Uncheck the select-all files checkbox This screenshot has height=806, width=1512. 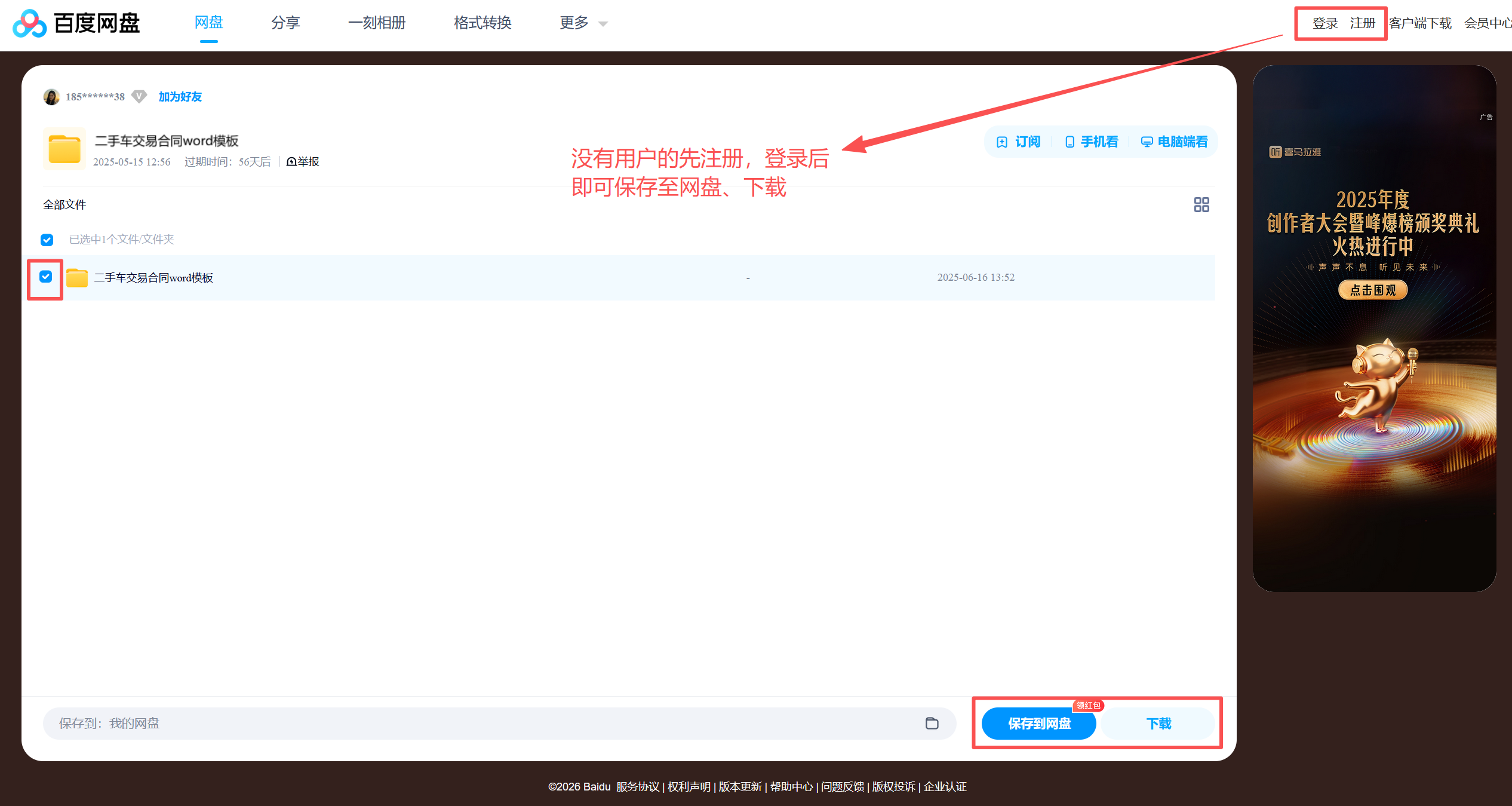(x=47, y=240)
